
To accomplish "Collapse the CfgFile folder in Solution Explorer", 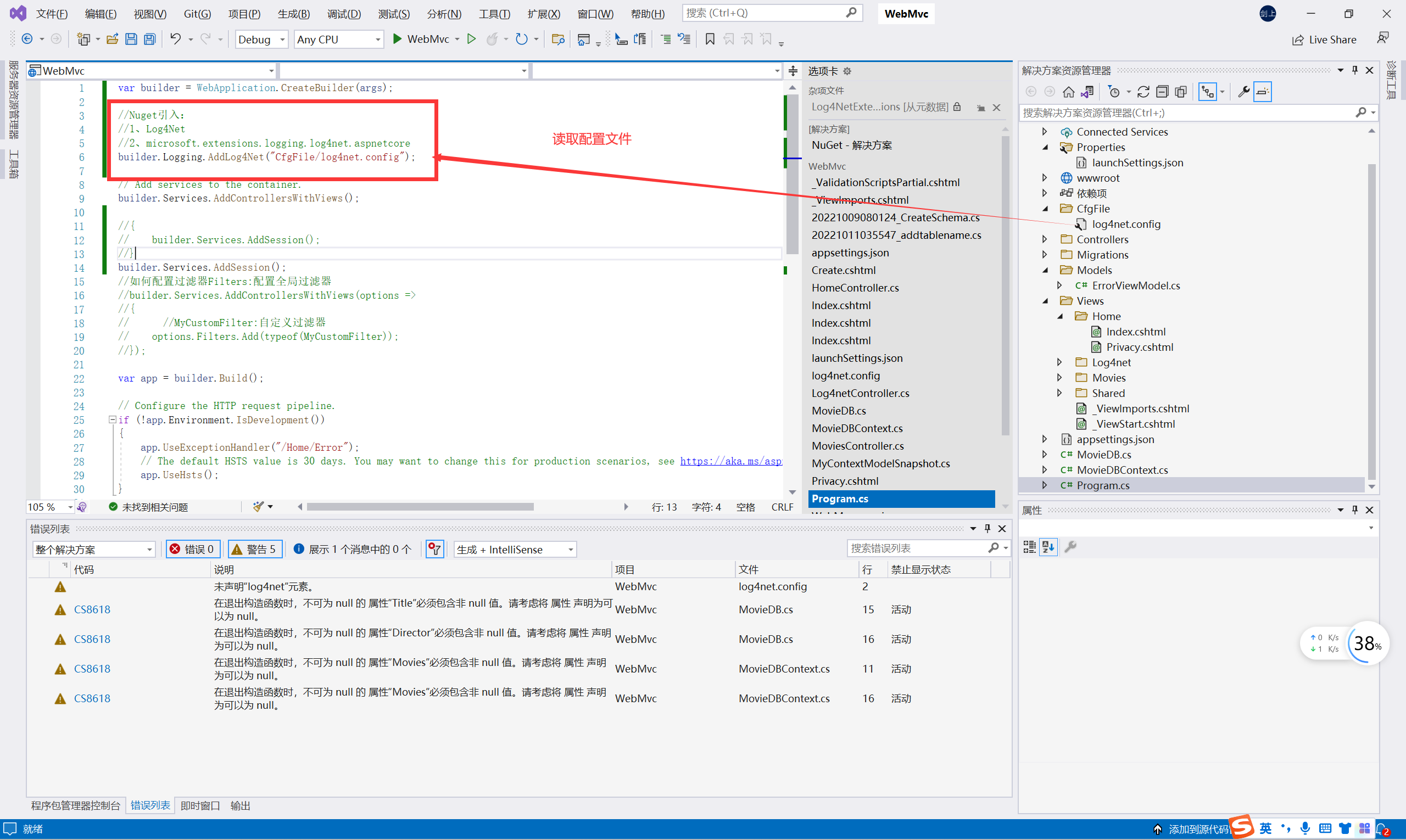I will coord(1045,209).
